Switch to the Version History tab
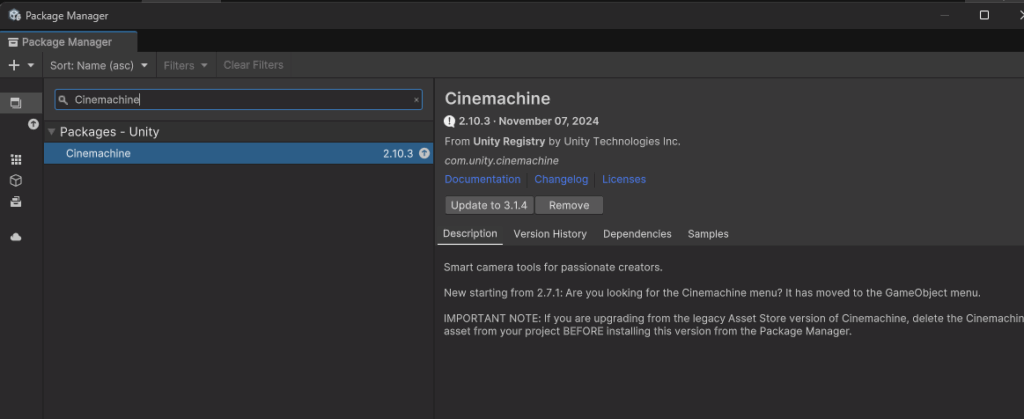This screenshot has width=1024, height=419. tap(550, 234)
